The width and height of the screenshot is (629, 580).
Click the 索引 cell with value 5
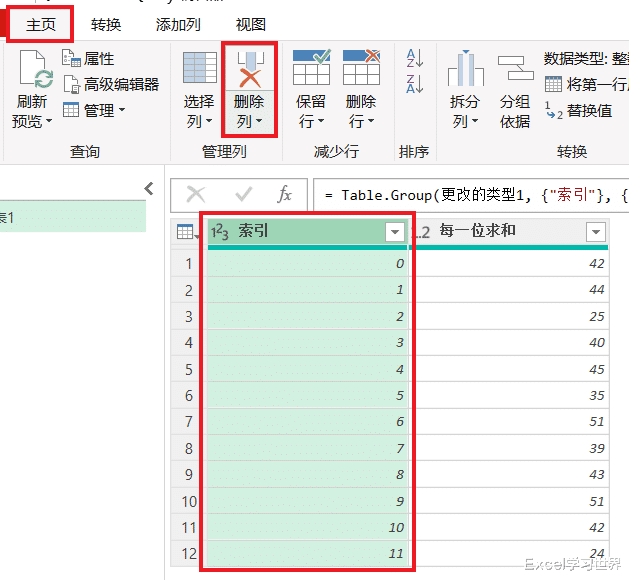307,395
